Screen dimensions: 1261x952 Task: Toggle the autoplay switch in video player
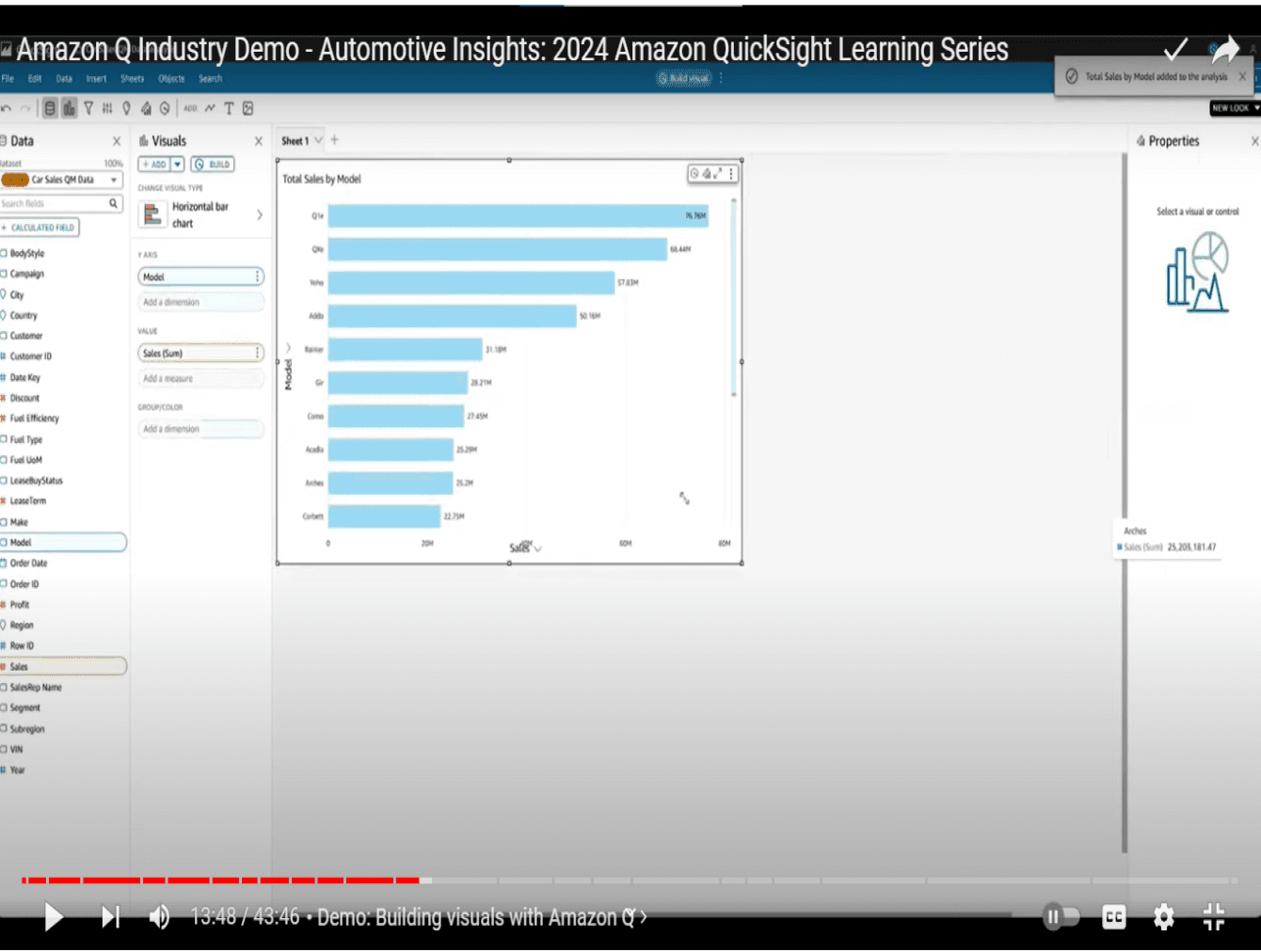(x=1061, y=916)
